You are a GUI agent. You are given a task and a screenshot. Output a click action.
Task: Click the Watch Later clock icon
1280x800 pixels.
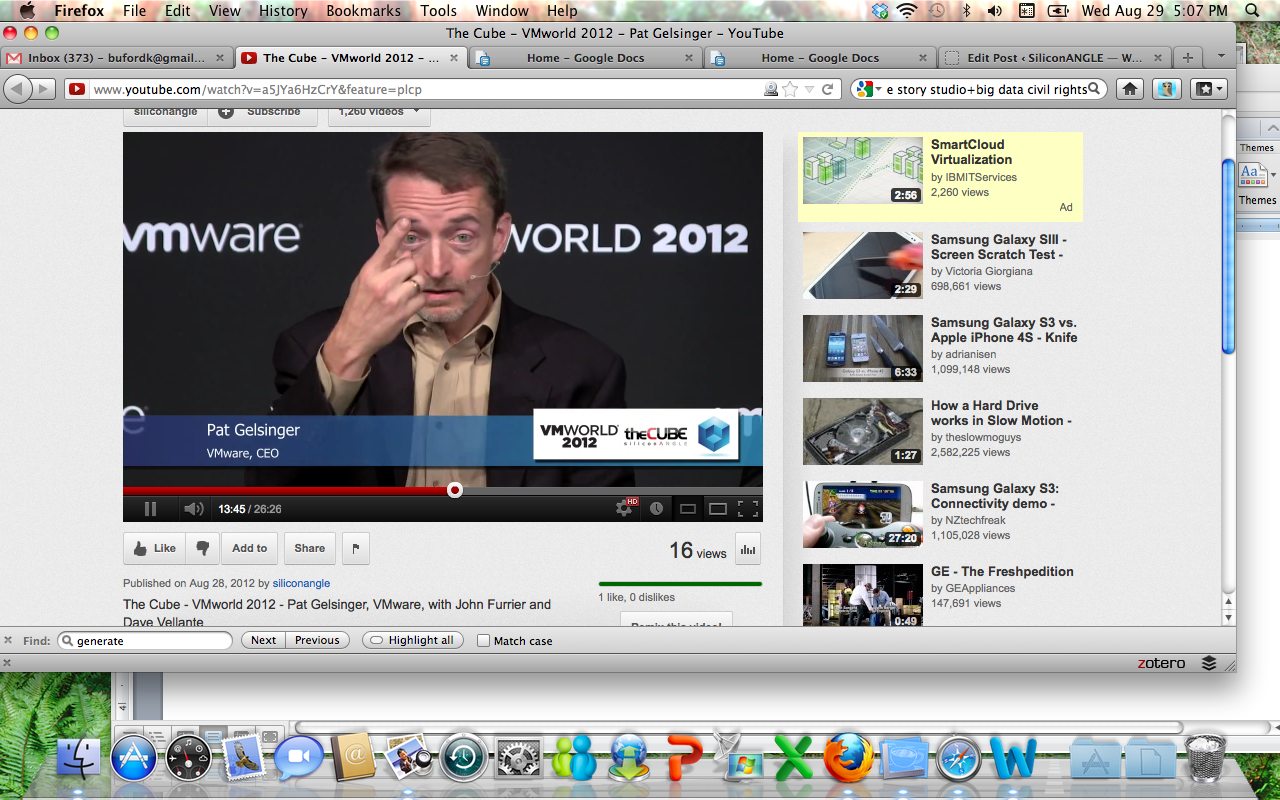click(656, 508)
